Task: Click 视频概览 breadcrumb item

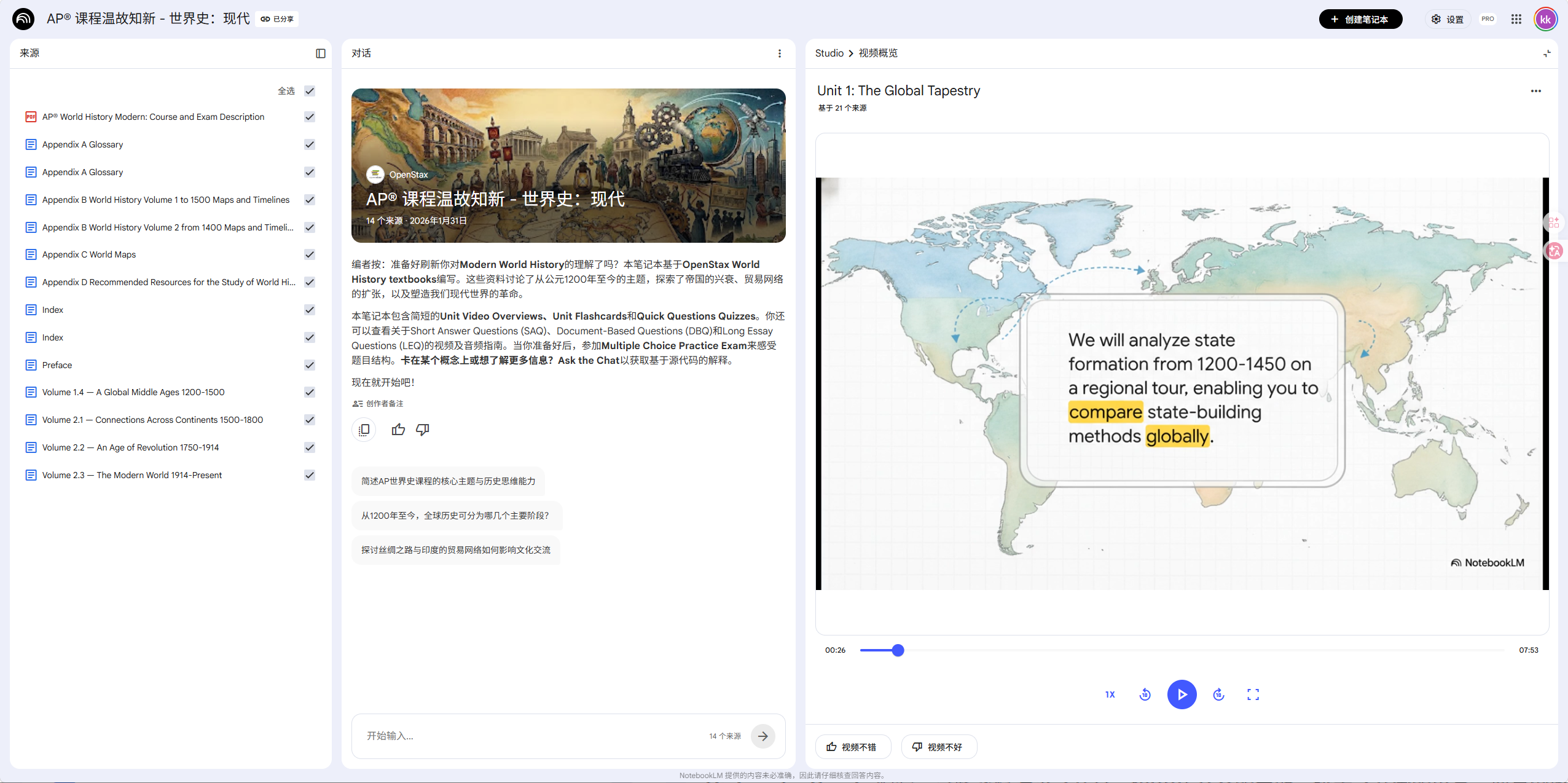Action: [878, 53]
